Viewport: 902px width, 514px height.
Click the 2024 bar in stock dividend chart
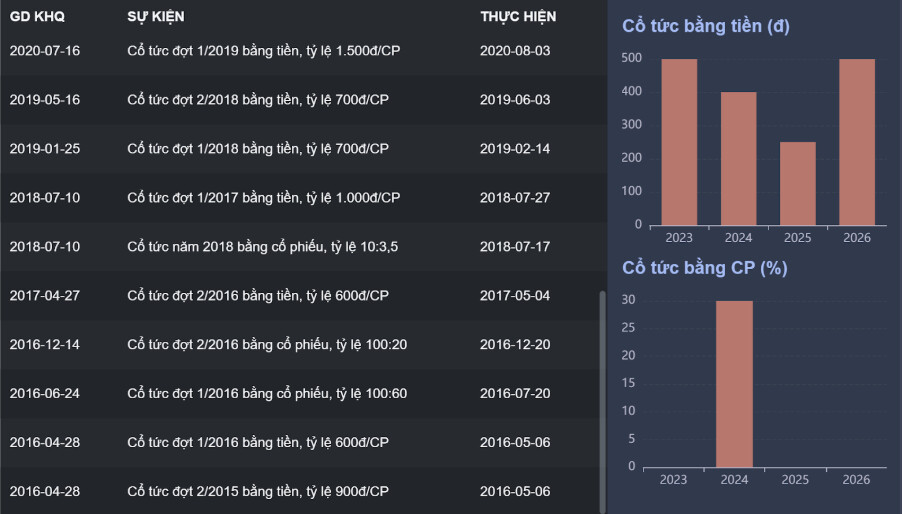734,383
